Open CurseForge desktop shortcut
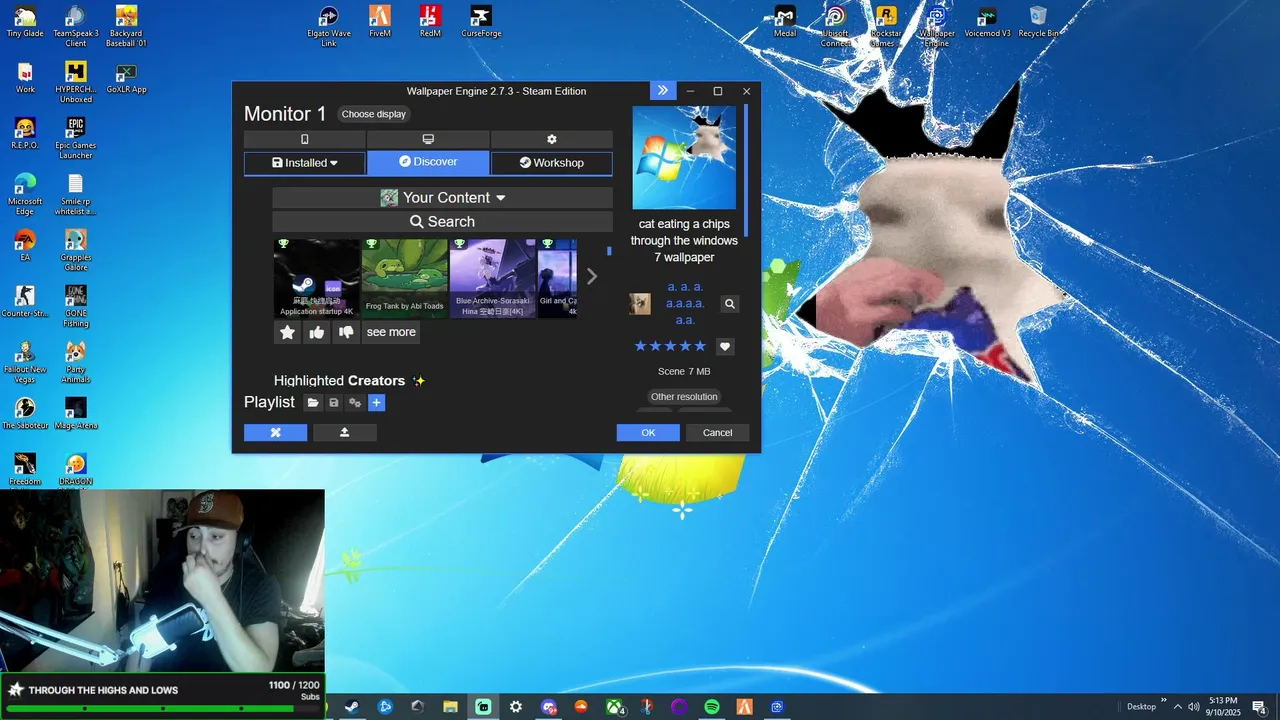The image size is (1280, 720). (481, 22)
